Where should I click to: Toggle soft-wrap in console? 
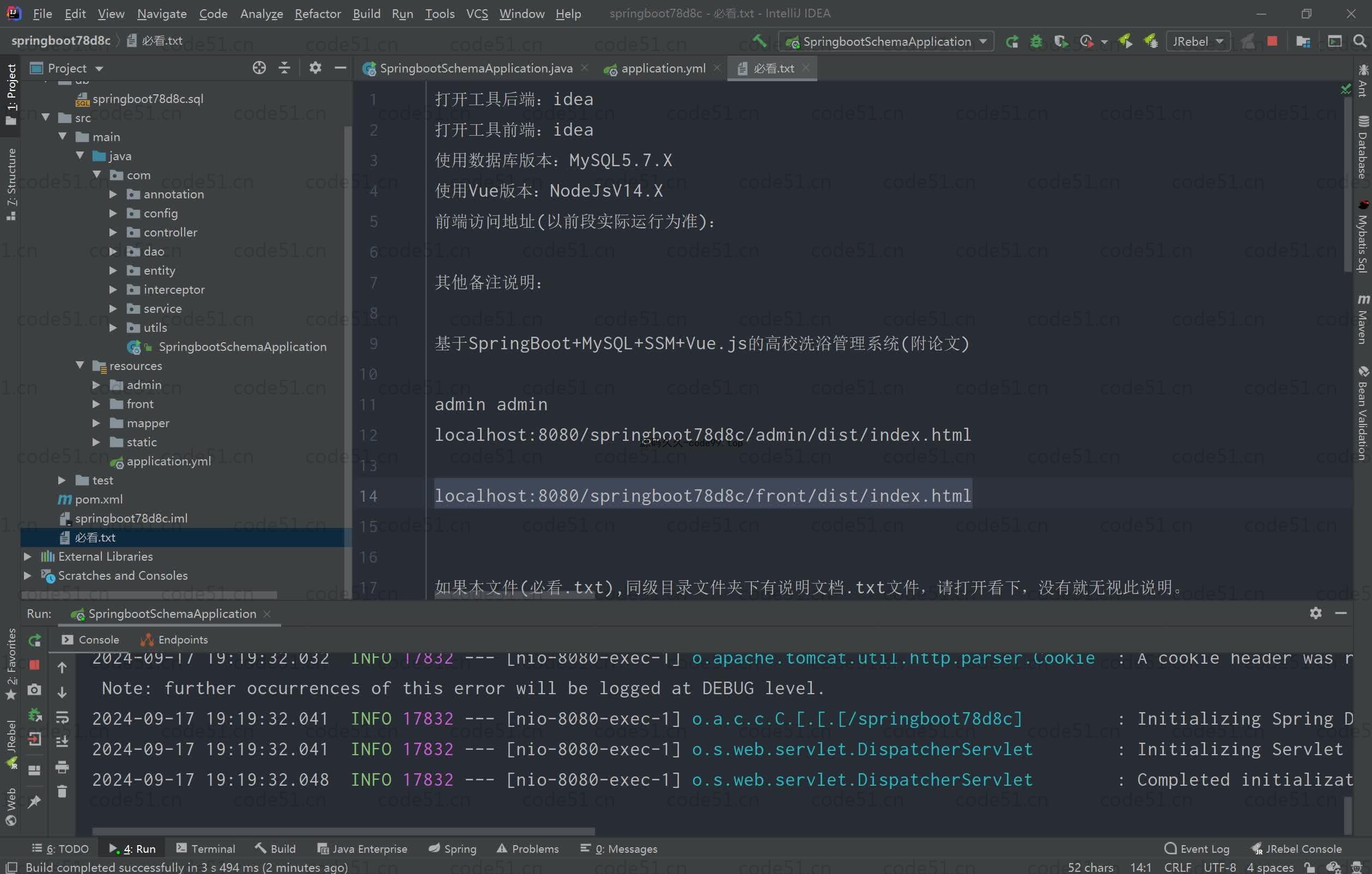click(62, 717)
